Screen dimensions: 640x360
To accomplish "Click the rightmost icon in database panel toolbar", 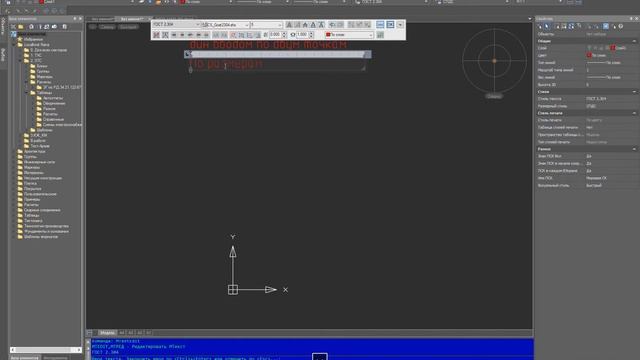I will click(64, 27).
